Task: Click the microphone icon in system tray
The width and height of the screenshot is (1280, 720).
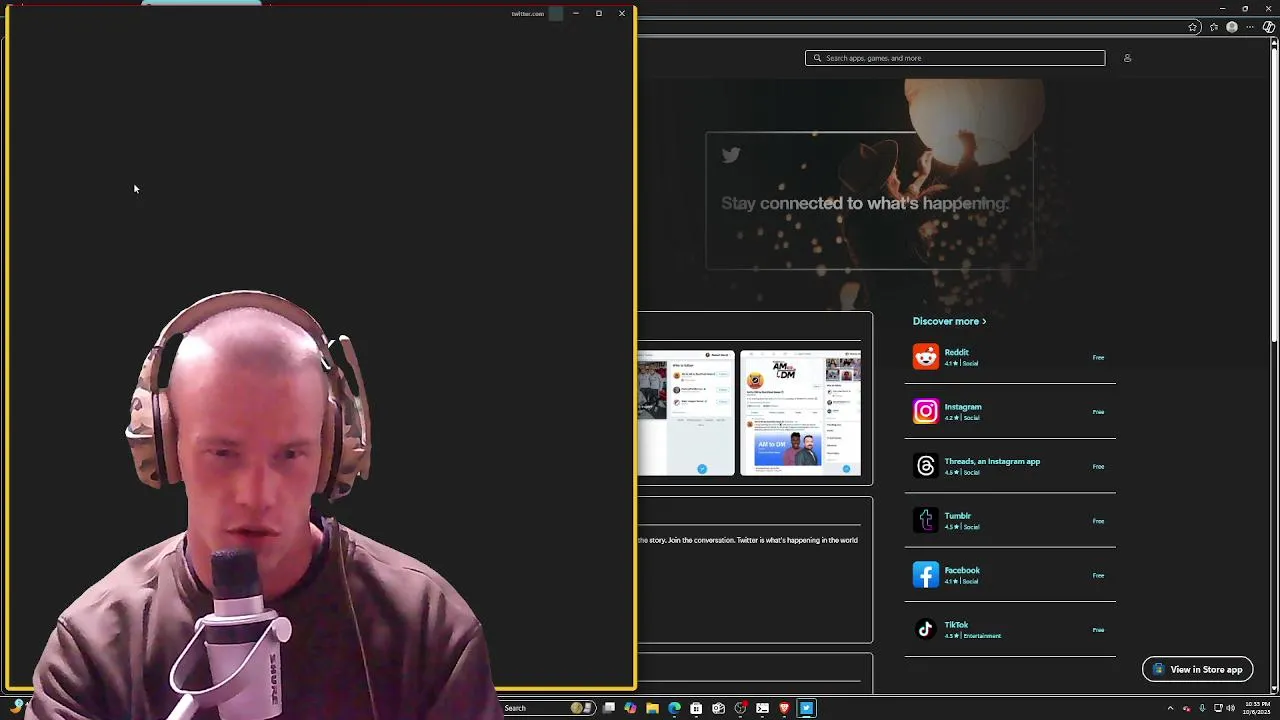Action: coord(1202,708)
